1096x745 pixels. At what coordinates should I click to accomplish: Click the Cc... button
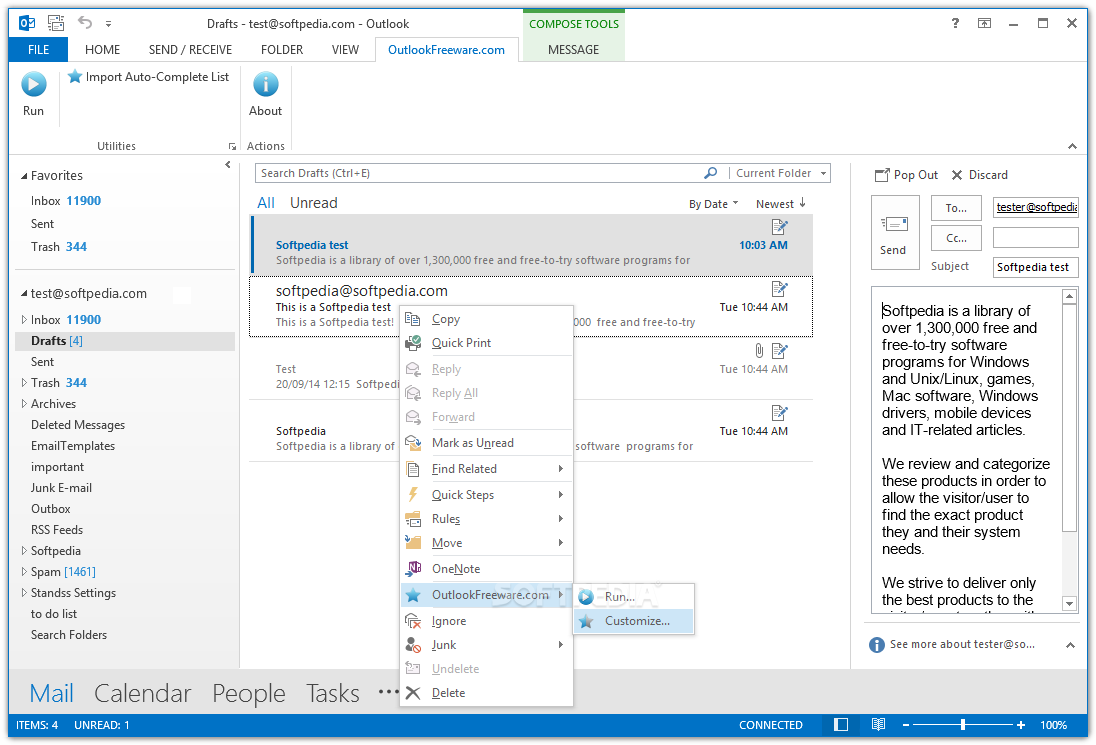click(956, 238)
